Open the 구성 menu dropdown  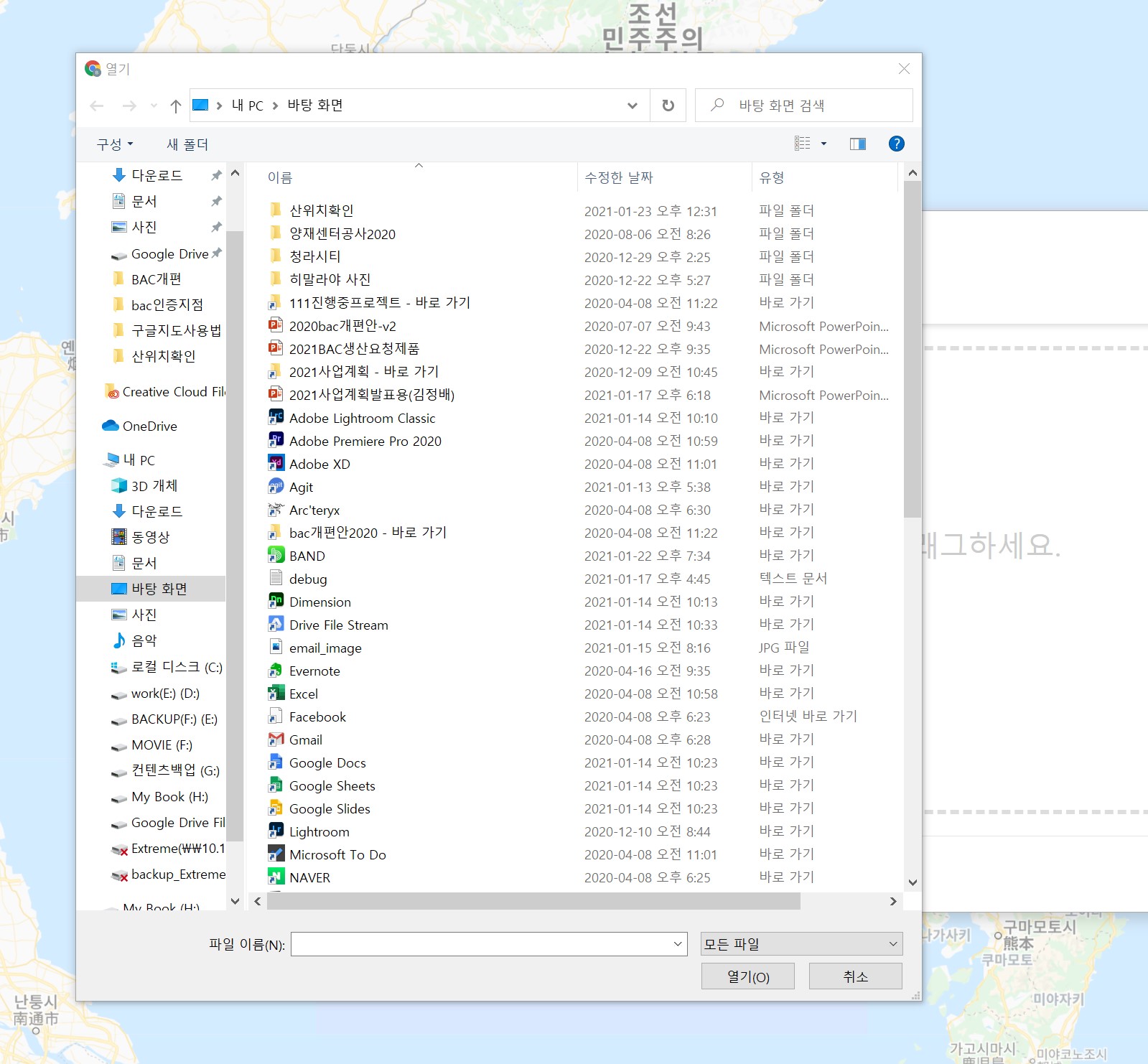(x=115, y=144)
